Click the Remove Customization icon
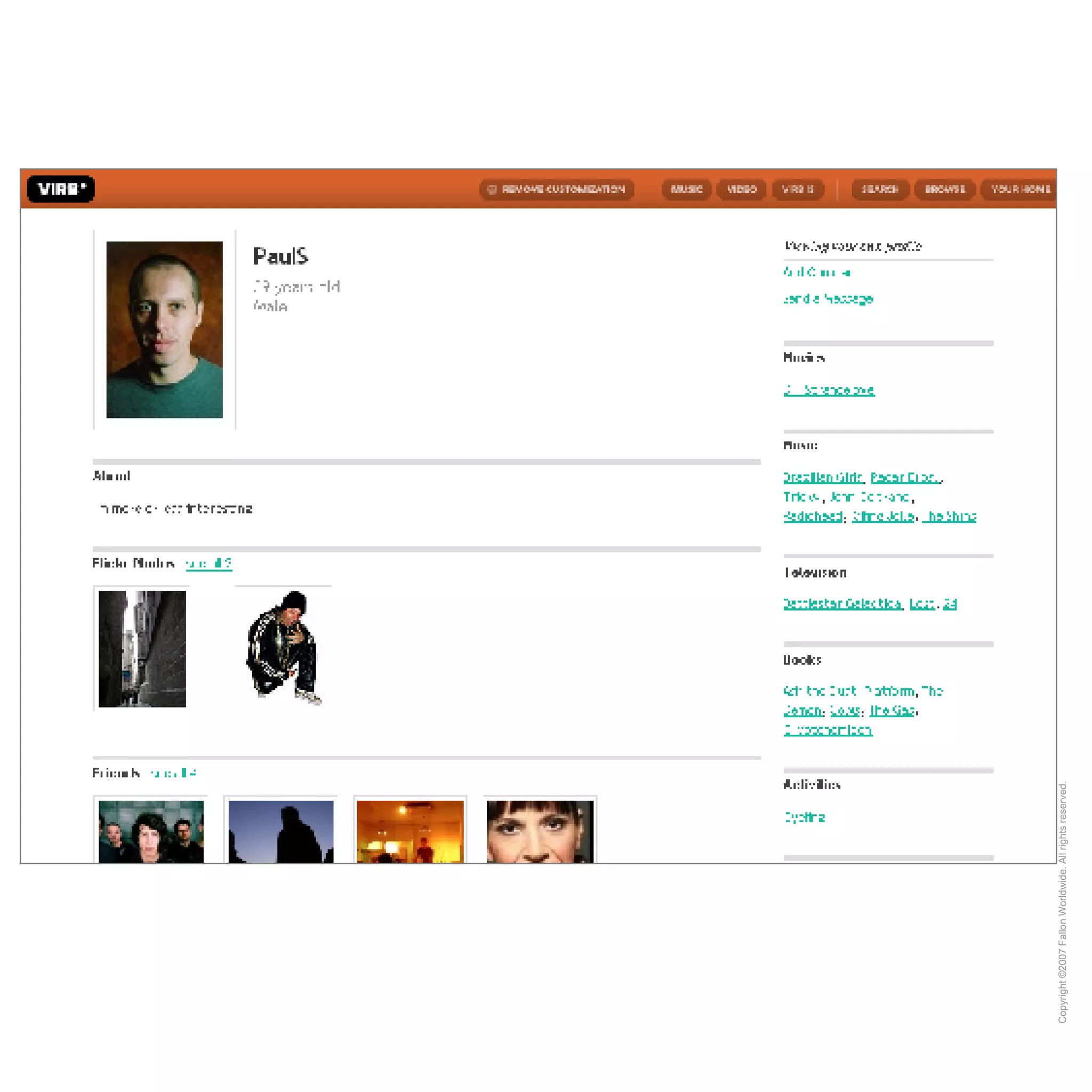Image resolution: width=1092 pixels, height=1092 pixels. click(x=492, y=189)
